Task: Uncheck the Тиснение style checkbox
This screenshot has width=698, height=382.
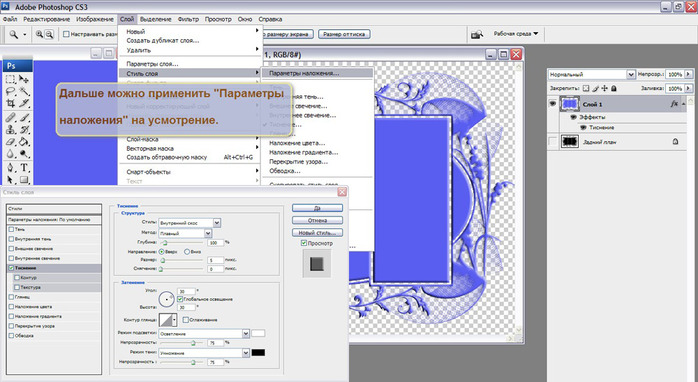Action: [11, 268]
